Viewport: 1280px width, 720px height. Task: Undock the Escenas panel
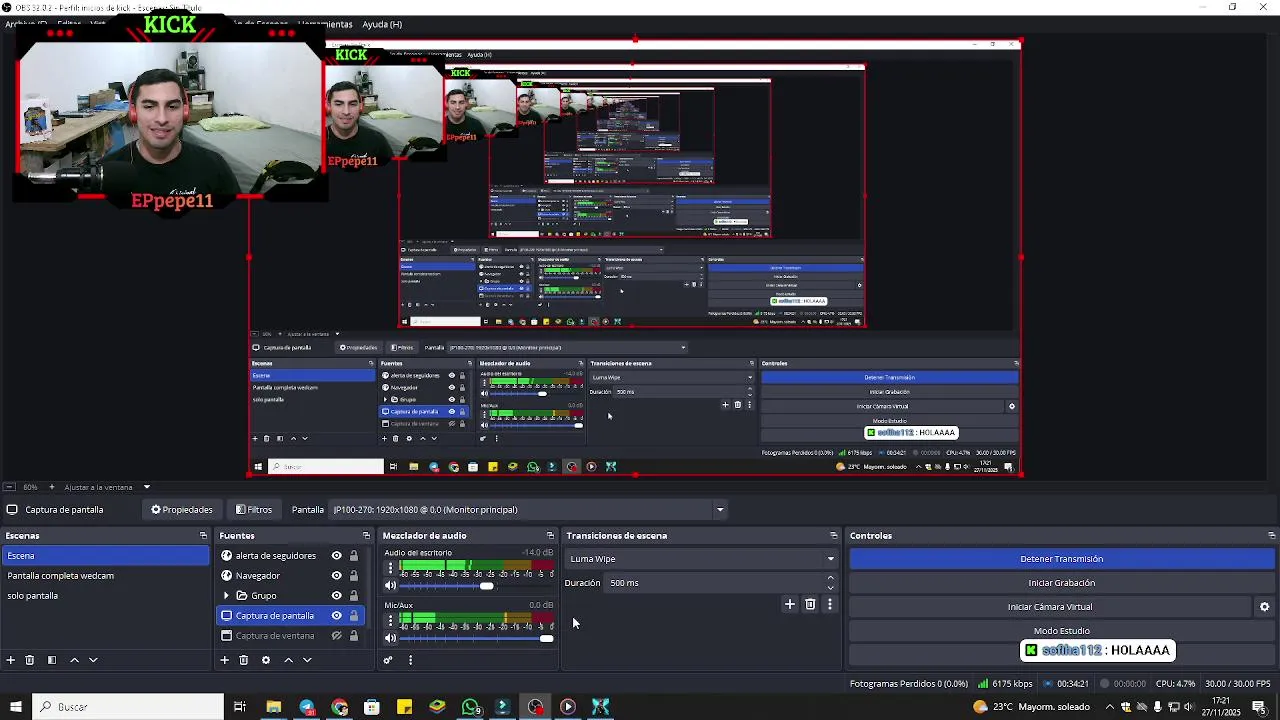[x=203, y=536]
